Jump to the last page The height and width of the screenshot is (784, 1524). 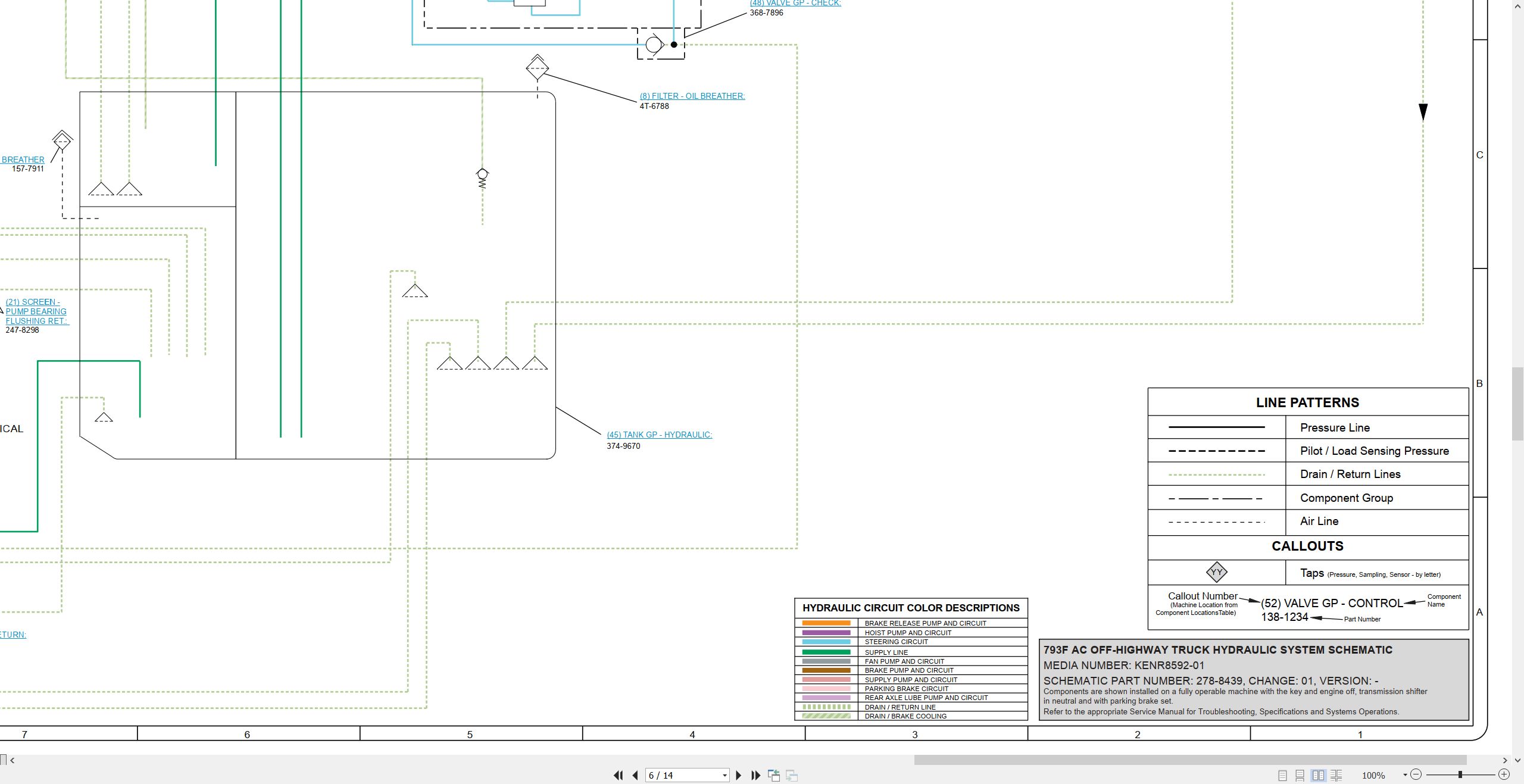(755, 775)
